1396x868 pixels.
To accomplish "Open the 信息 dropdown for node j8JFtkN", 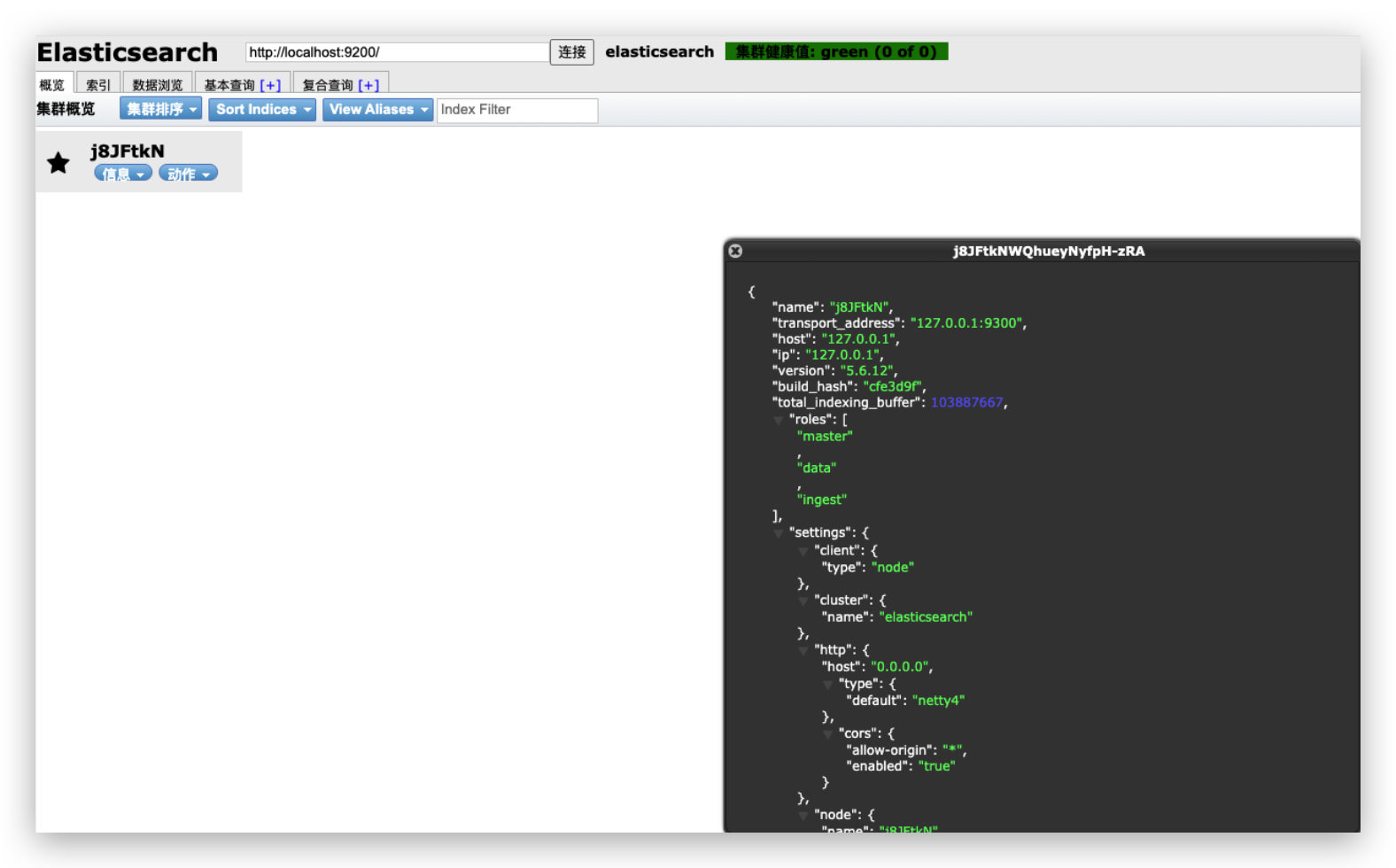I will tap(123, 174).
